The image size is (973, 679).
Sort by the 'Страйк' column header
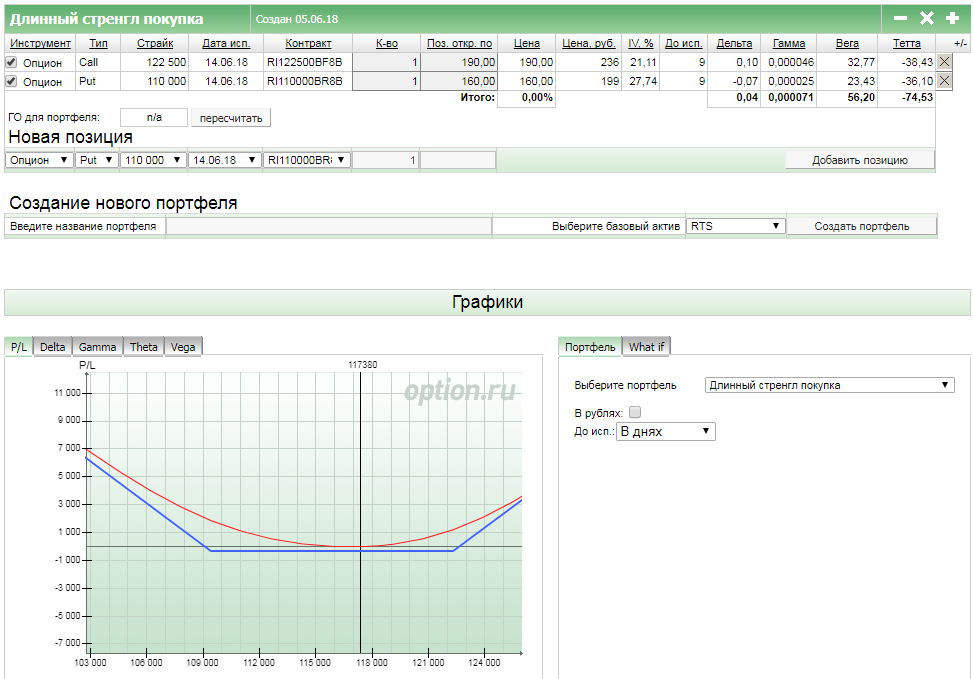(155, 43)
